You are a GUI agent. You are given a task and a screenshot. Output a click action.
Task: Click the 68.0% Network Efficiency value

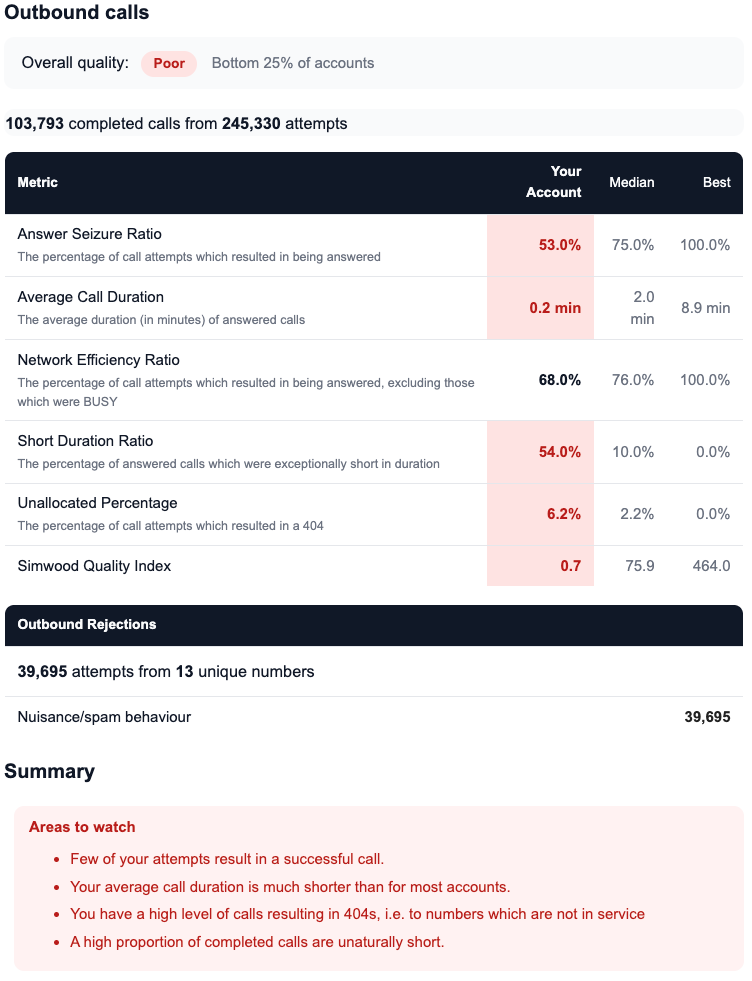coord(559,380)
